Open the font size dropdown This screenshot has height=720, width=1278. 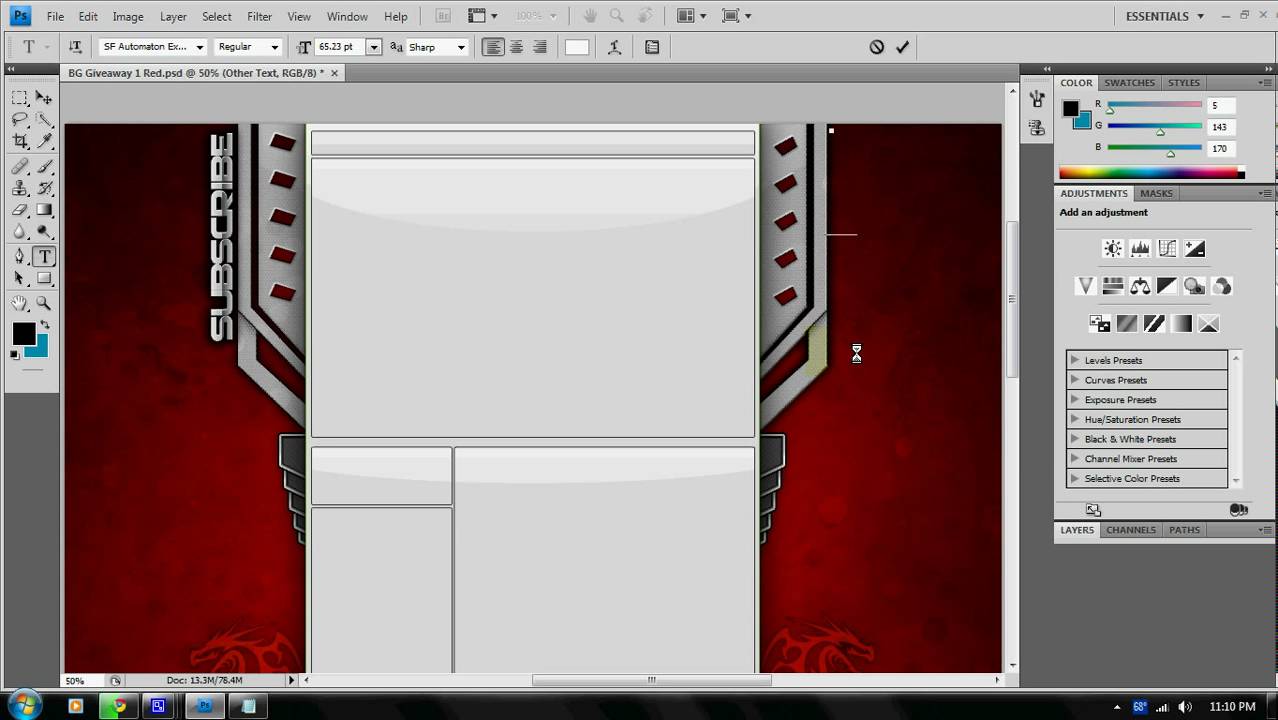[373, 47]
